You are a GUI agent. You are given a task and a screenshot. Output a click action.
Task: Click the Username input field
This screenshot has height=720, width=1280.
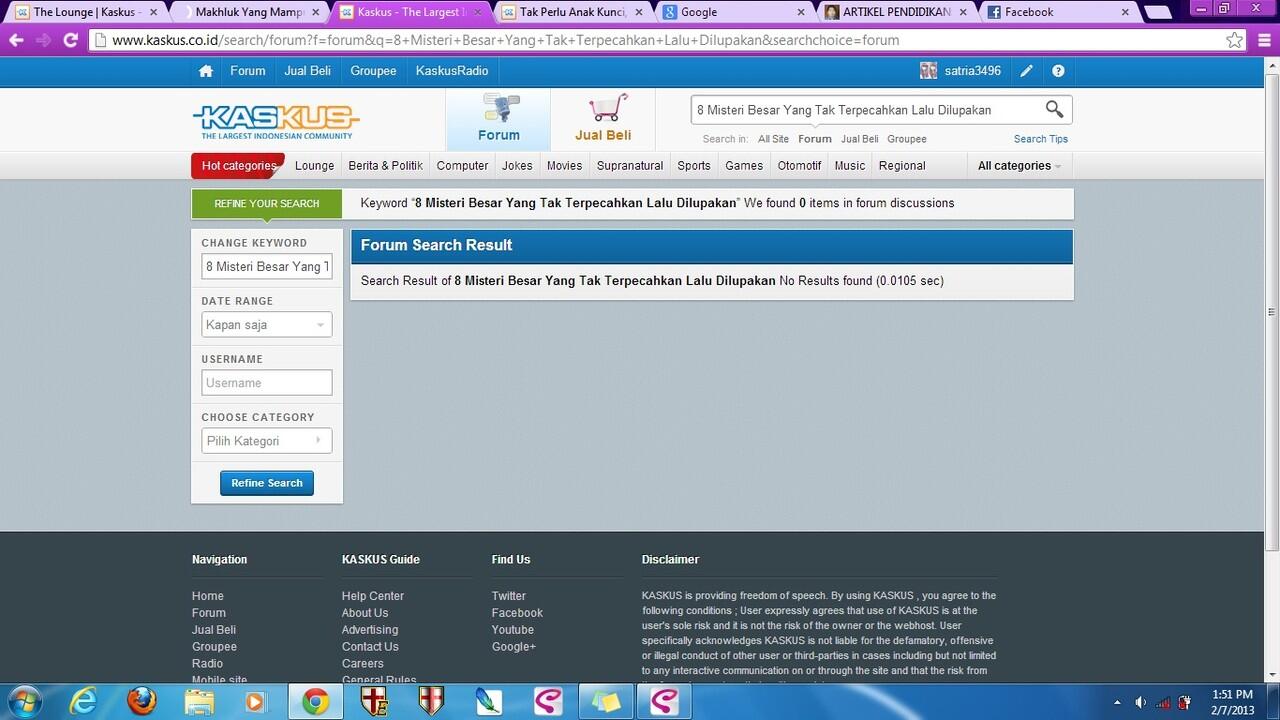coord(267,383)
